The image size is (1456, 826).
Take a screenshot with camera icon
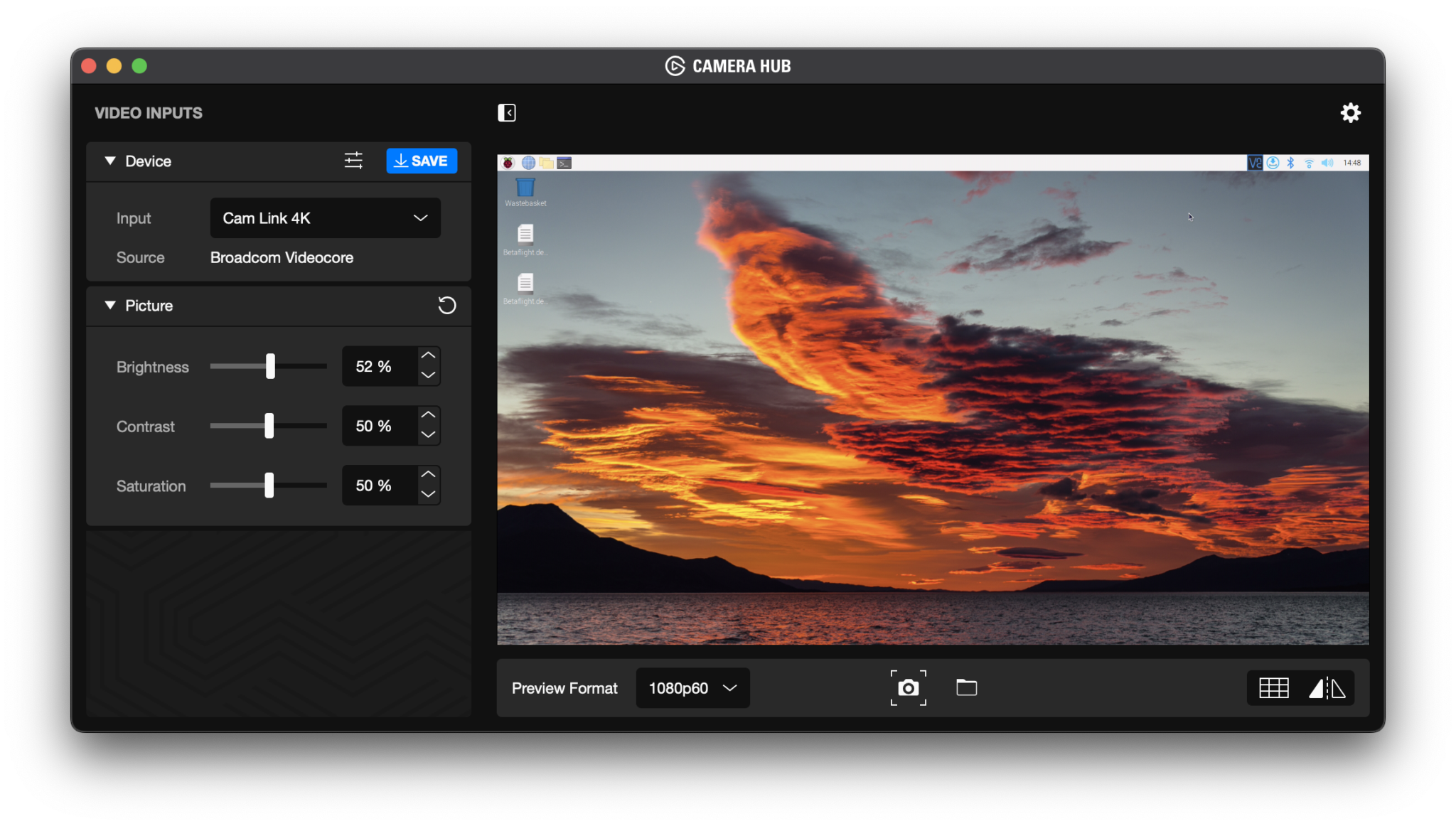pyautogui.click(x=908, y=688)
